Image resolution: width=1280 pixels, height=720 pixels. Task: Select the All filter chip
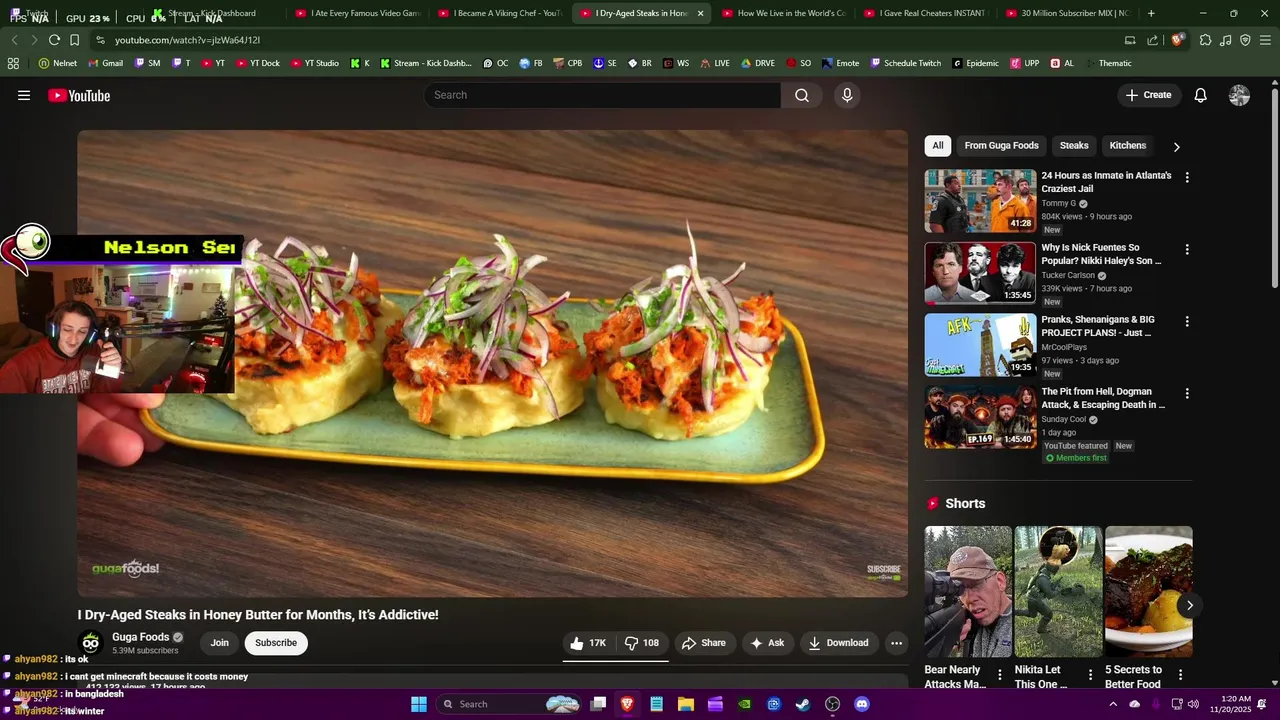938,145
